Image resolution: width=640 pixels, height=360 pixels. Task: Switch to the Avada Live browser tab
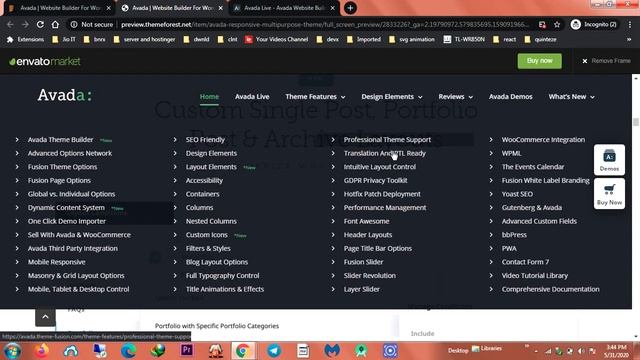[x=284, y=8]
